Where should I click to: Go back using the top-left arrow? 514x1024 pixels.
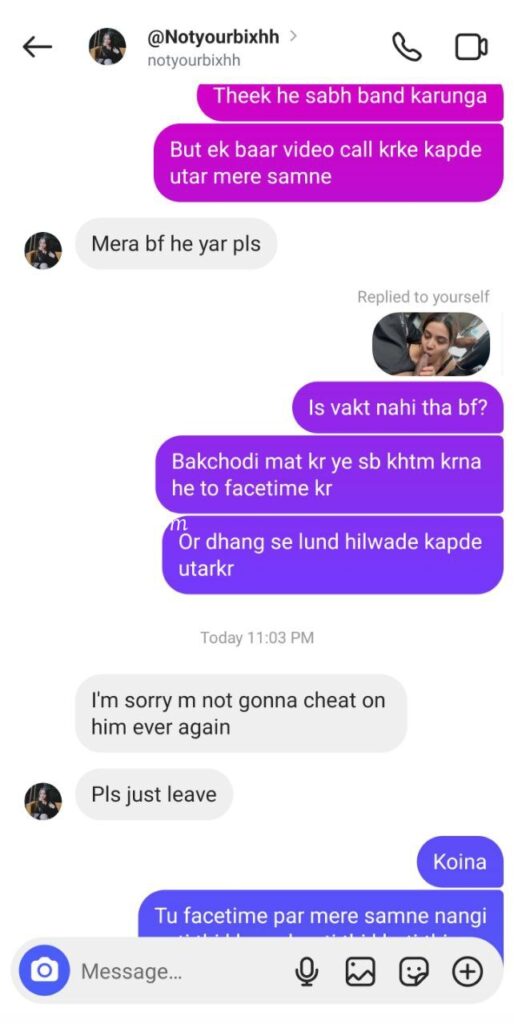tap(37, 46)
